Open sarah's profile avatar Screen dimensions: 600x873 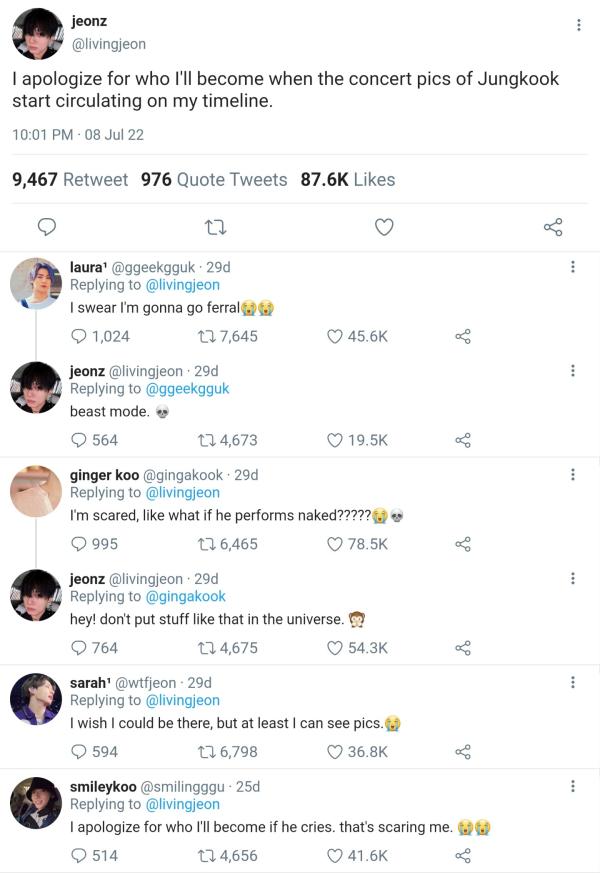36,699
